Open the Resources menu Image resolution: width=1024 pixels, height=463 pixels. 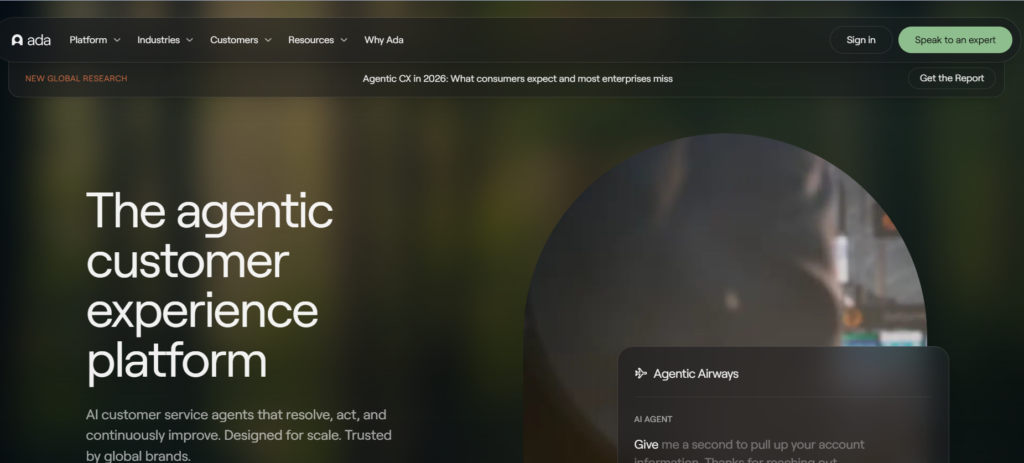click(317, 40)
